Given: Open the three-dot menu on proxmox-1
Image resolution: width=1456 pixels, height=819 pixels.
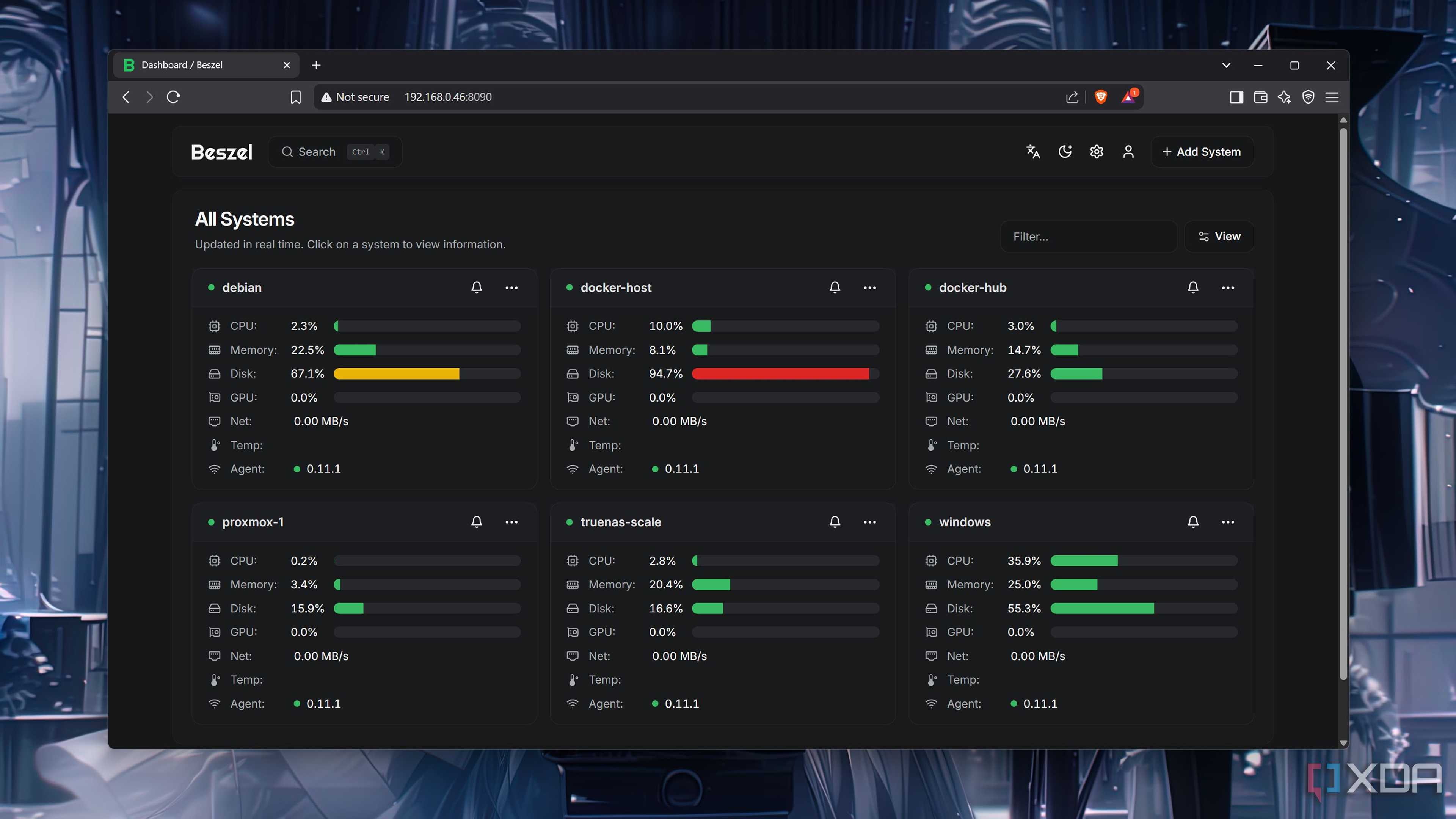Looking at the screenshot, I should (x=511, y=522).
